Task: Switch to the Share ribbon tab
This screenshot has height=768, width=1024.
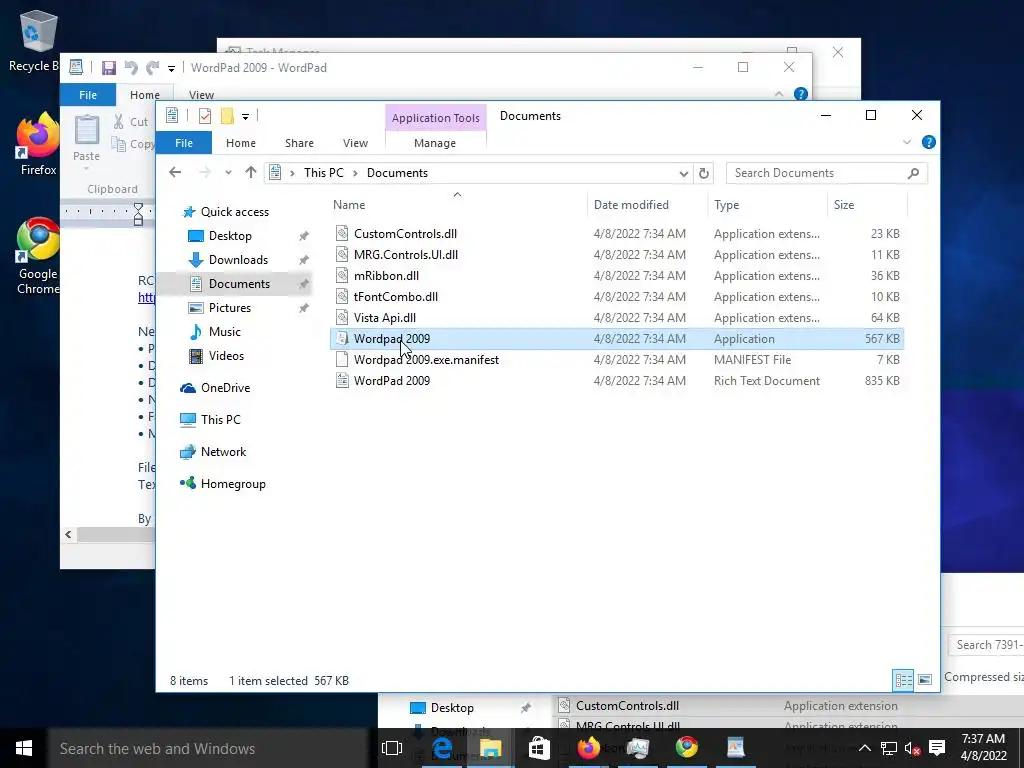Action: pos(299,143)
